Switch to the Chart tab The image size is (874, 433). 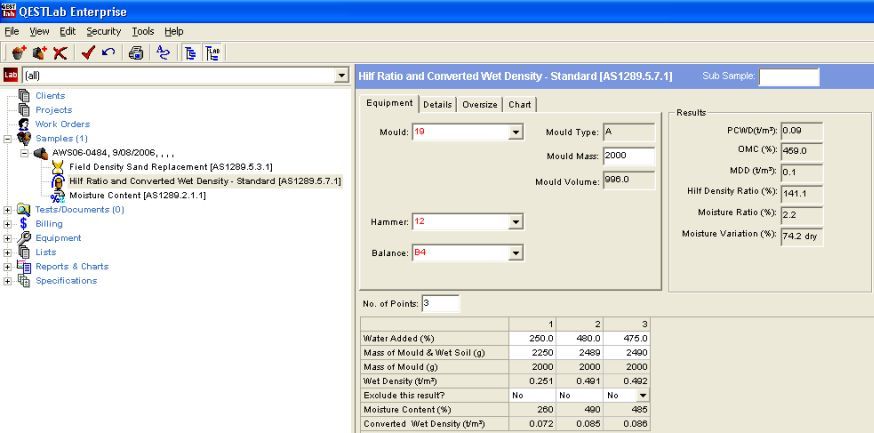click(x=520, y=104)
